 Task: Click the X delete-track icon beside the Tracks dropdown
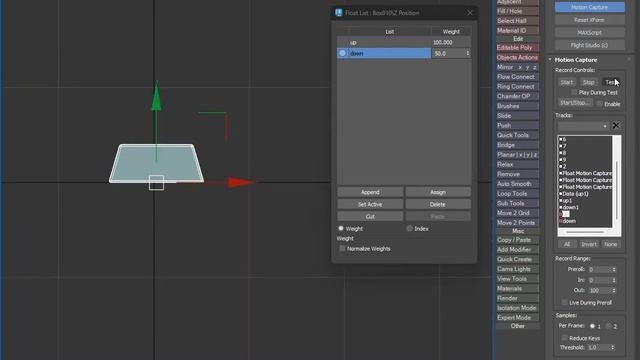click(x=616, y=126)
